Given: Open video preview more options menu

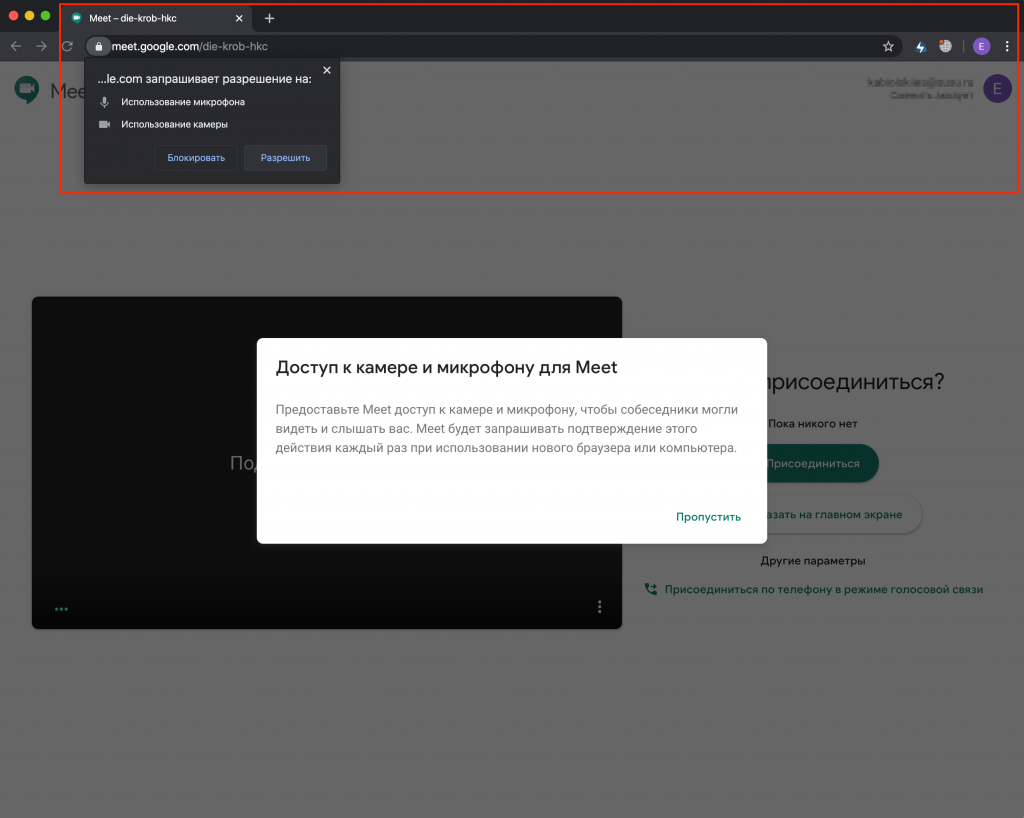Looking at the screenshot, I should [599, 607].
